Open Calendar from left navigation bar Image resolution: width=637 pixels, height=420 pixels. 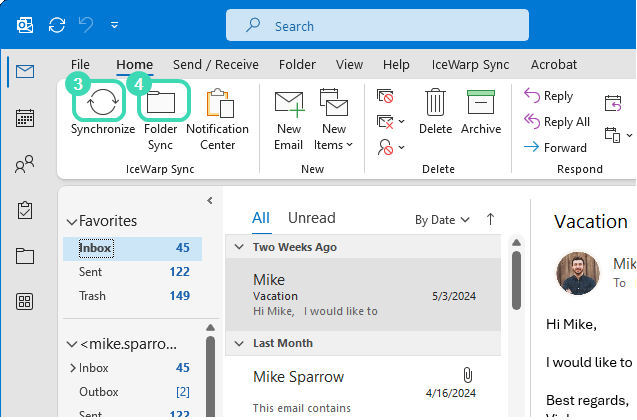tap(25, 118)
